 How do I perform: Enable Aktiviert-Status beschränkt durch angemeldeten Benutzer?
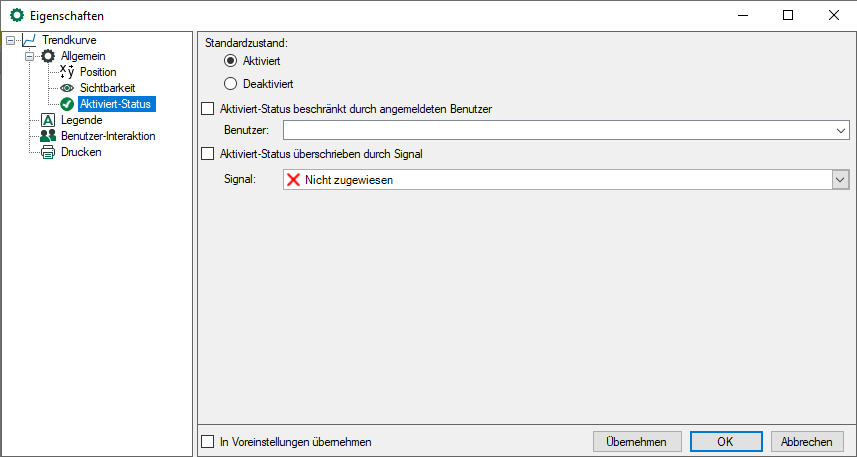208,108
